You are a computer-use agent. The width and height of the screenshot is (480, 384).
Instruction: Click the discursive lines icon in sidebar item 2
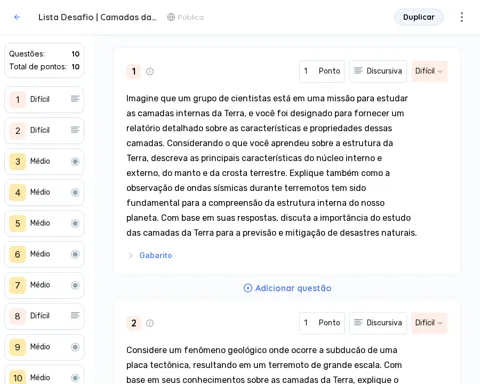click(75, 130)
